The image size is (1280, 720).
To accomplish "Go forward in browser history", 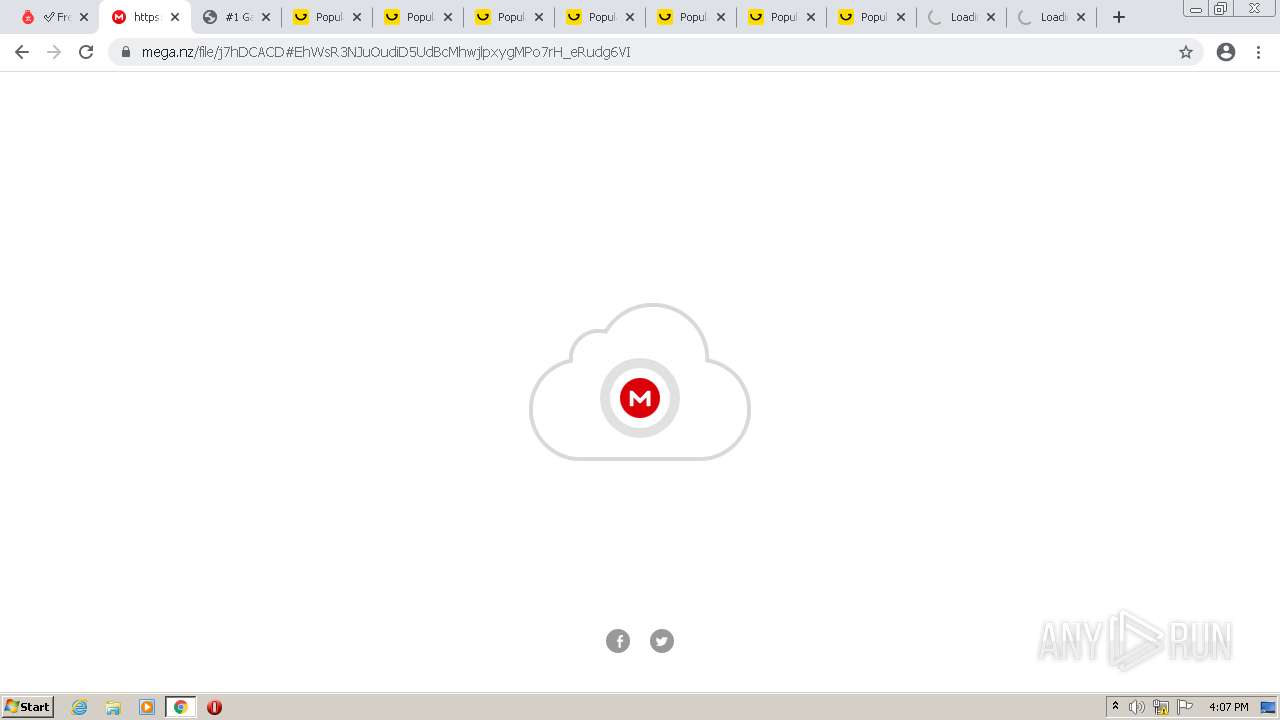I will 54,52.
